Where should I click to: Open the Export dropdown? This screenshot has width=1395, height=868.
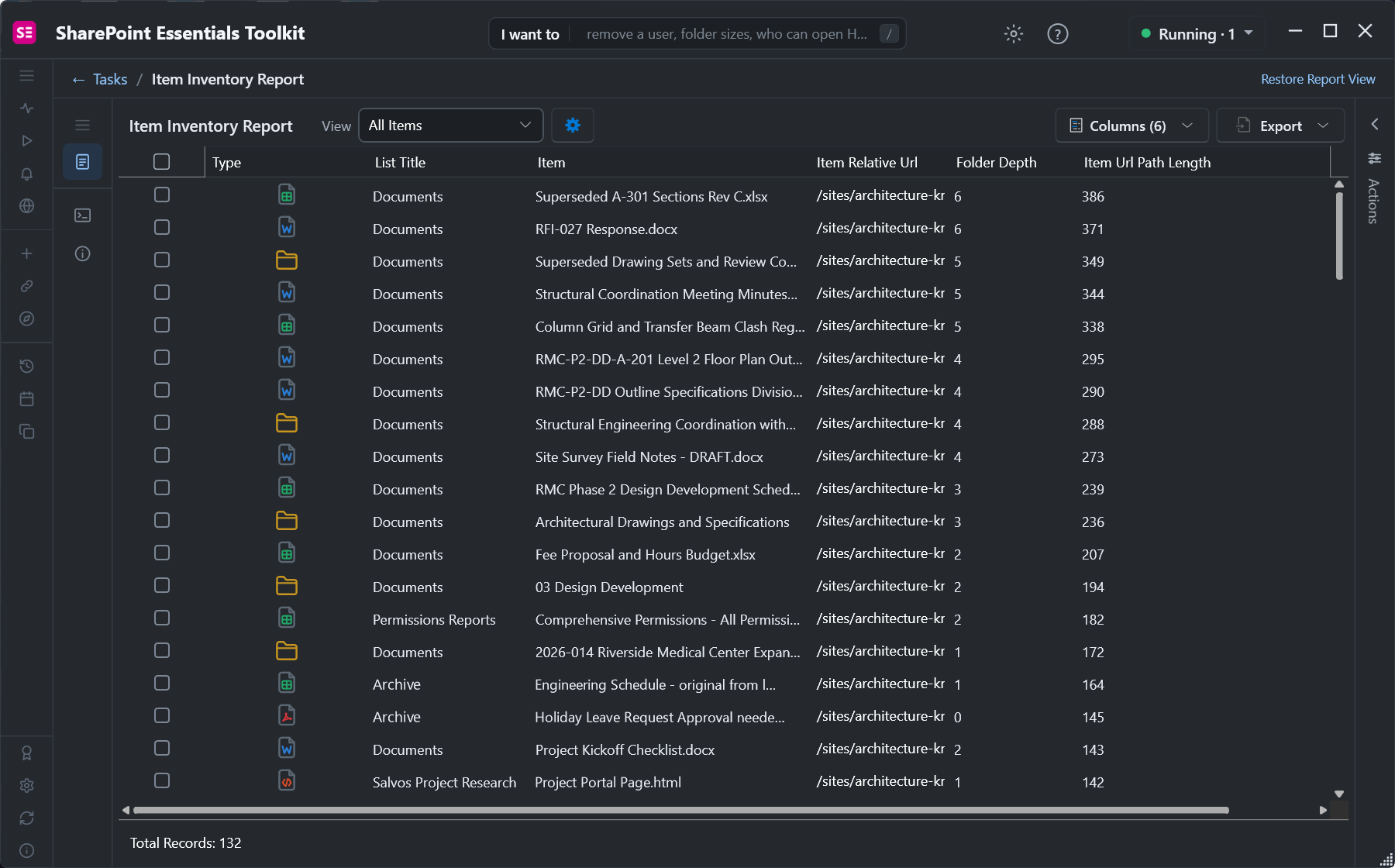pyautogui.click(x=1280, y=126)
